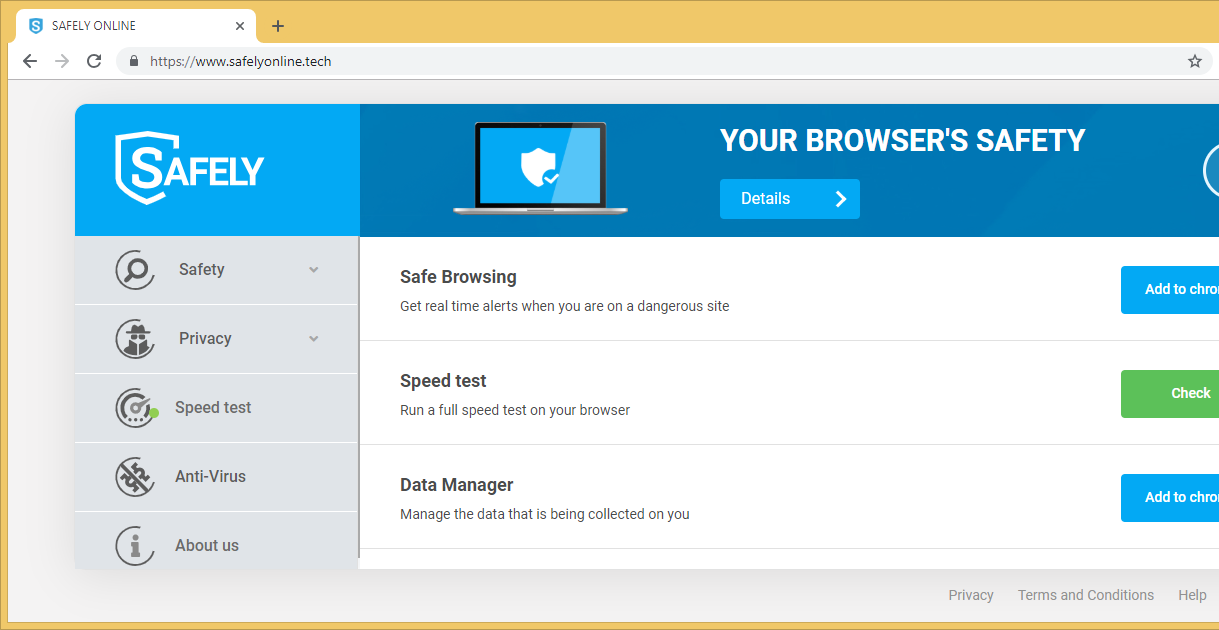Click the Privacy spy icon in sidebar
Viewport: 1219px width, 630px height.
[135, 339]
